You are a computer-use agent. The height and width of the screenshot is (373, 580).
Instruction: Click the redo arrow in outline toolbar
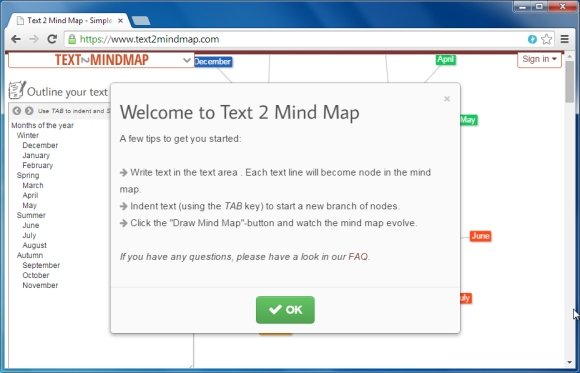(29, 111)
